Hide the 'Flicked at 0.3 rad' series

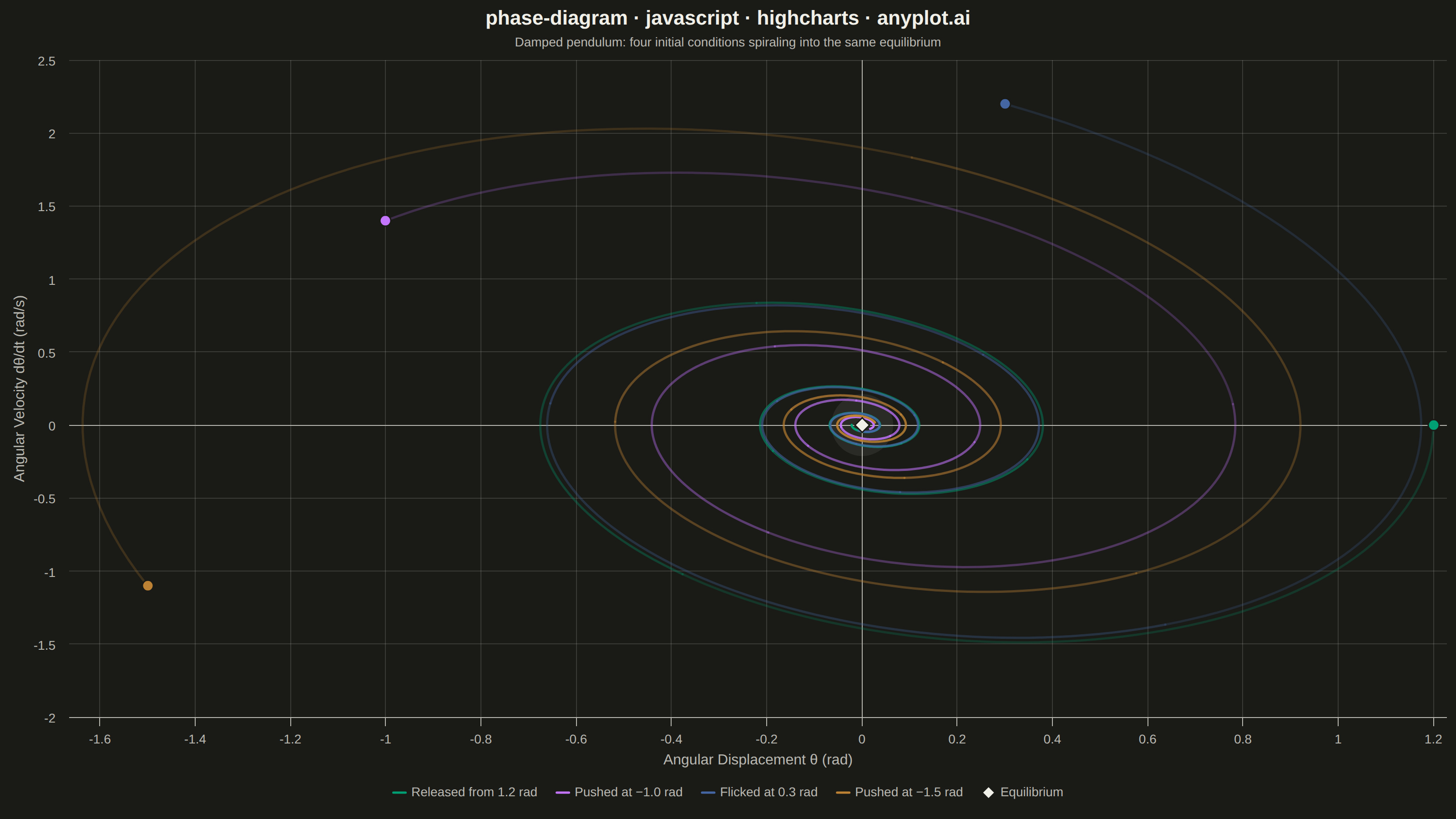(x=768, y=793)
